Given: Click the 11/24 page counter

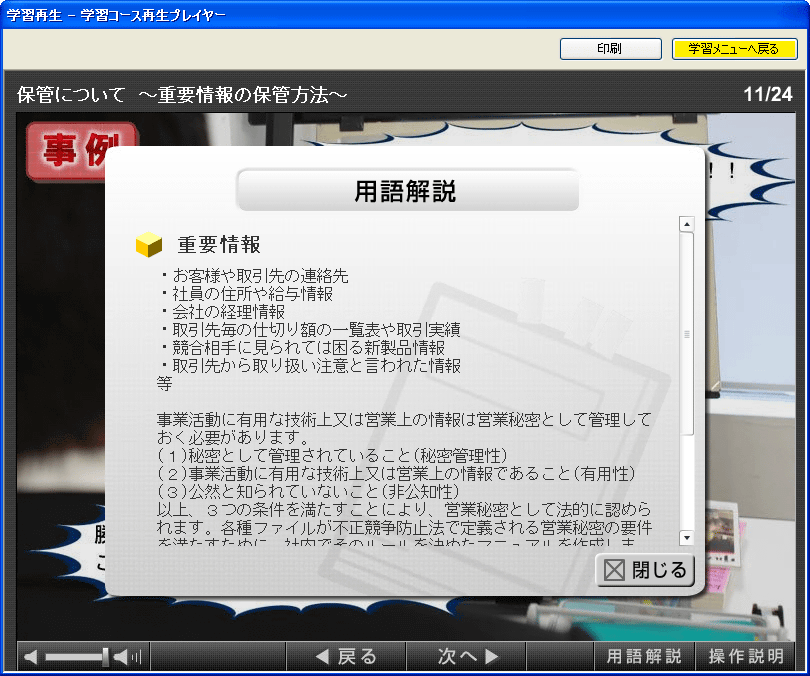Looking at the screenshot, I should pyautogui.click(x=768, y=94).
